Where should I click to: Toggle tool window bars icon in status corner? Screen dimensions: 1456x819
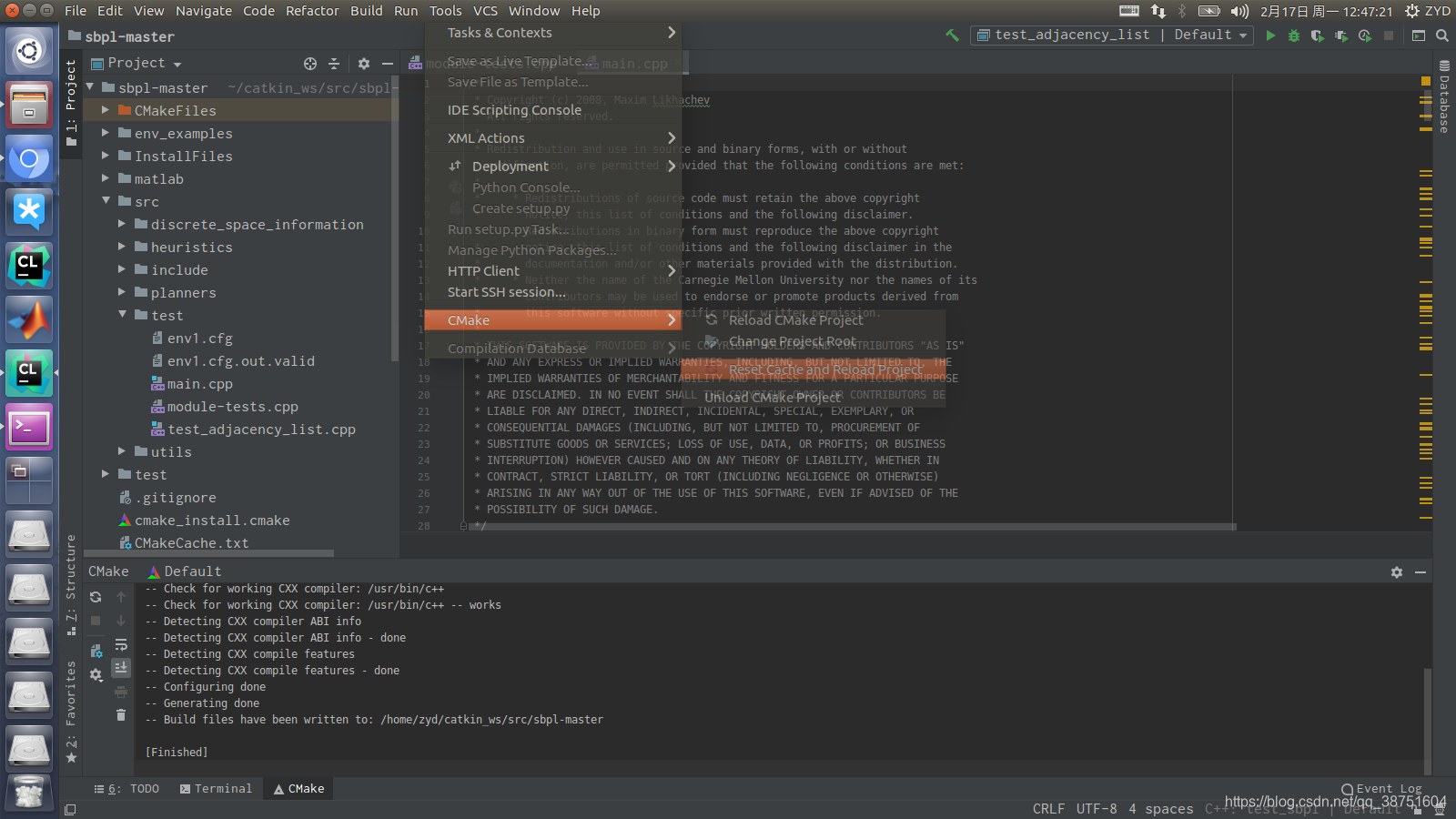point(70,809)
